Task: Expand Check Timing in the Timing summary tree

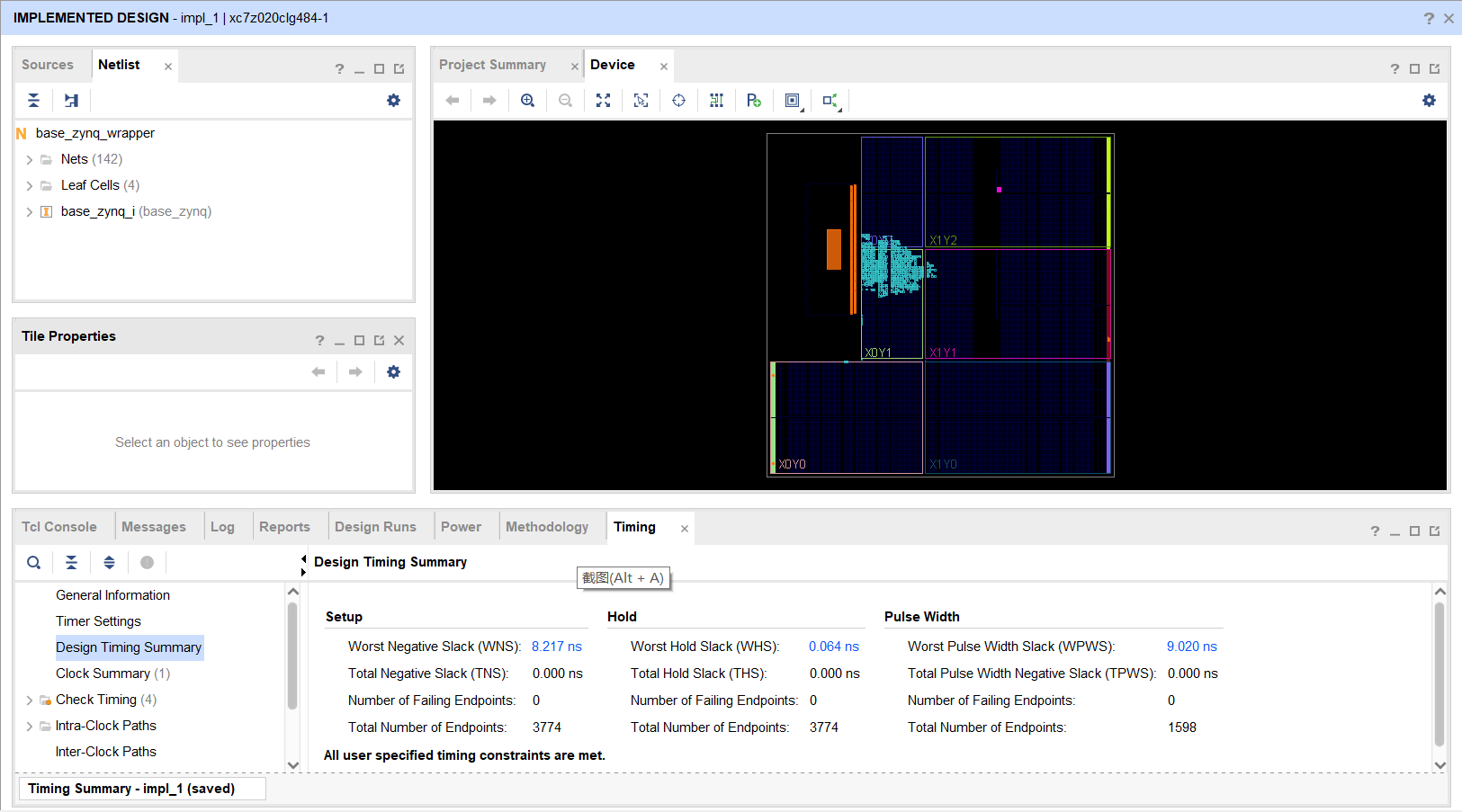Action: [x=29, y=699]
